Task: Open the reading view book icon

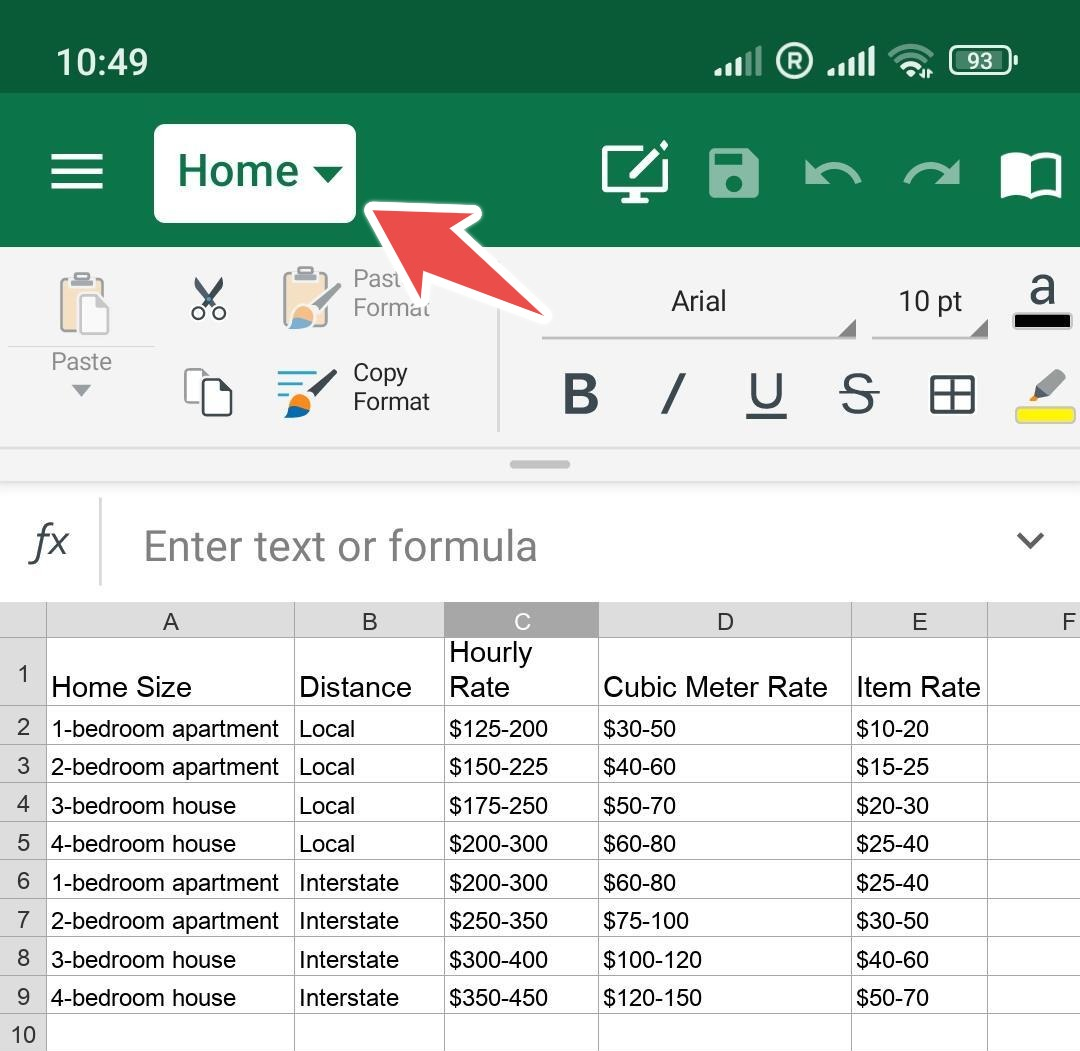Action: pos(1030,175)
